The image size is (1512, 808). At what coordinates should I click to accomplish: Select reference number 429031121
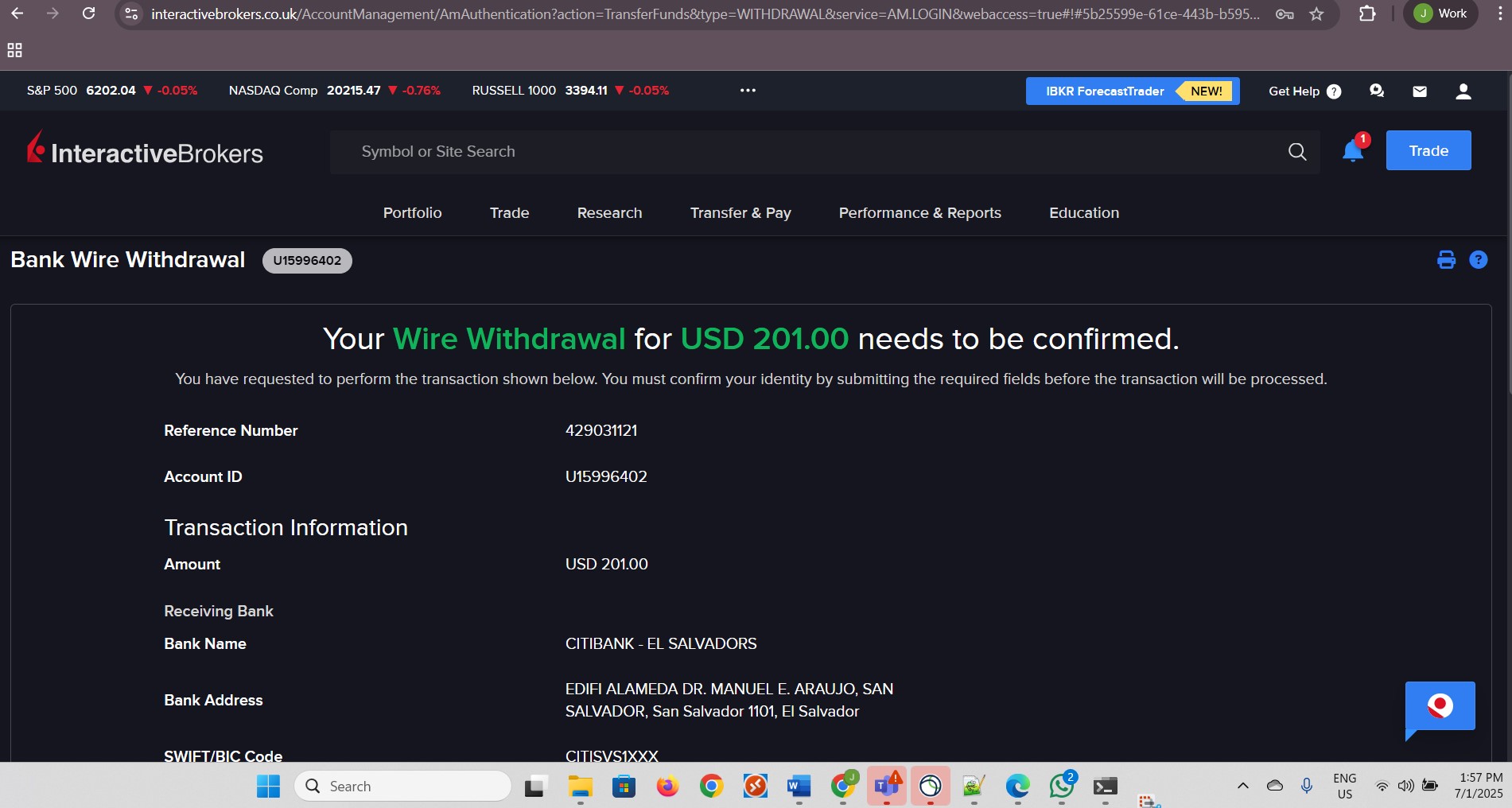click(601, 430)
